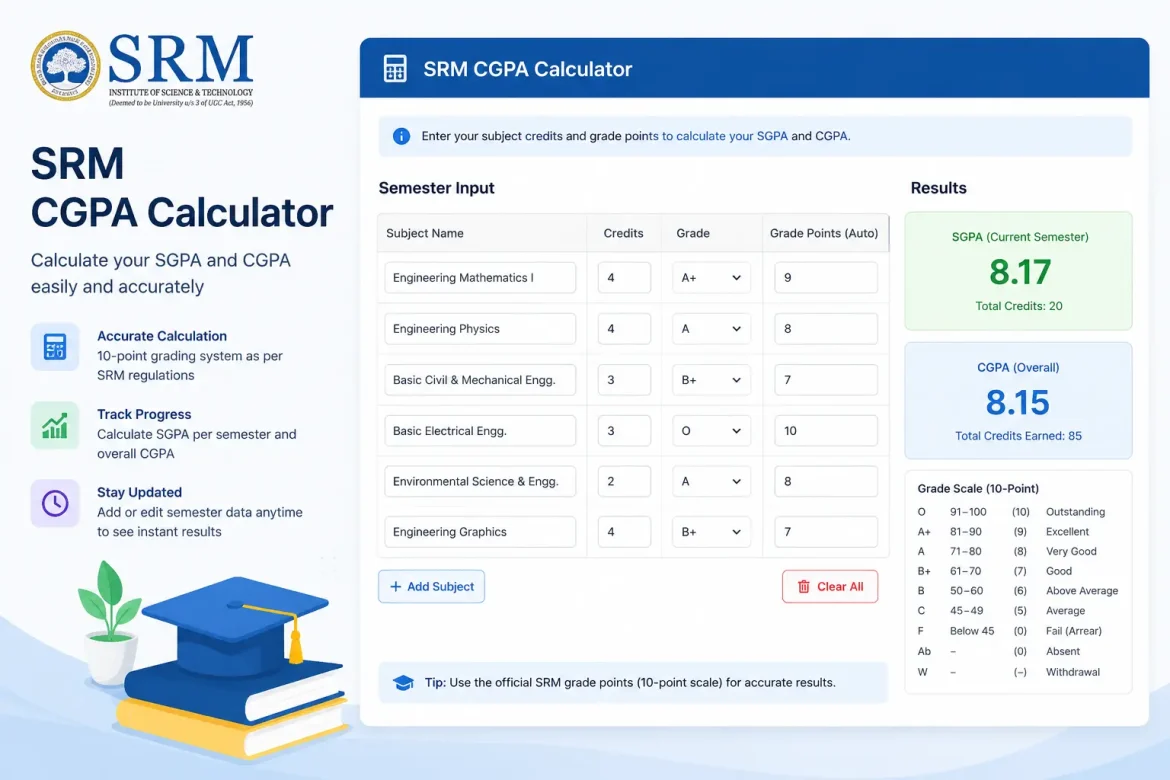Click the trash icon in Clear All
The height and width of the screenshot is (780, 1170).
804,587
